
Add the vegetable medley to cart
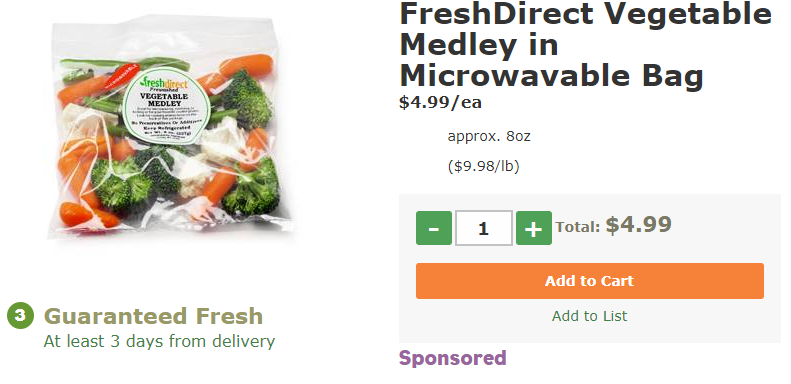point(590,281)
